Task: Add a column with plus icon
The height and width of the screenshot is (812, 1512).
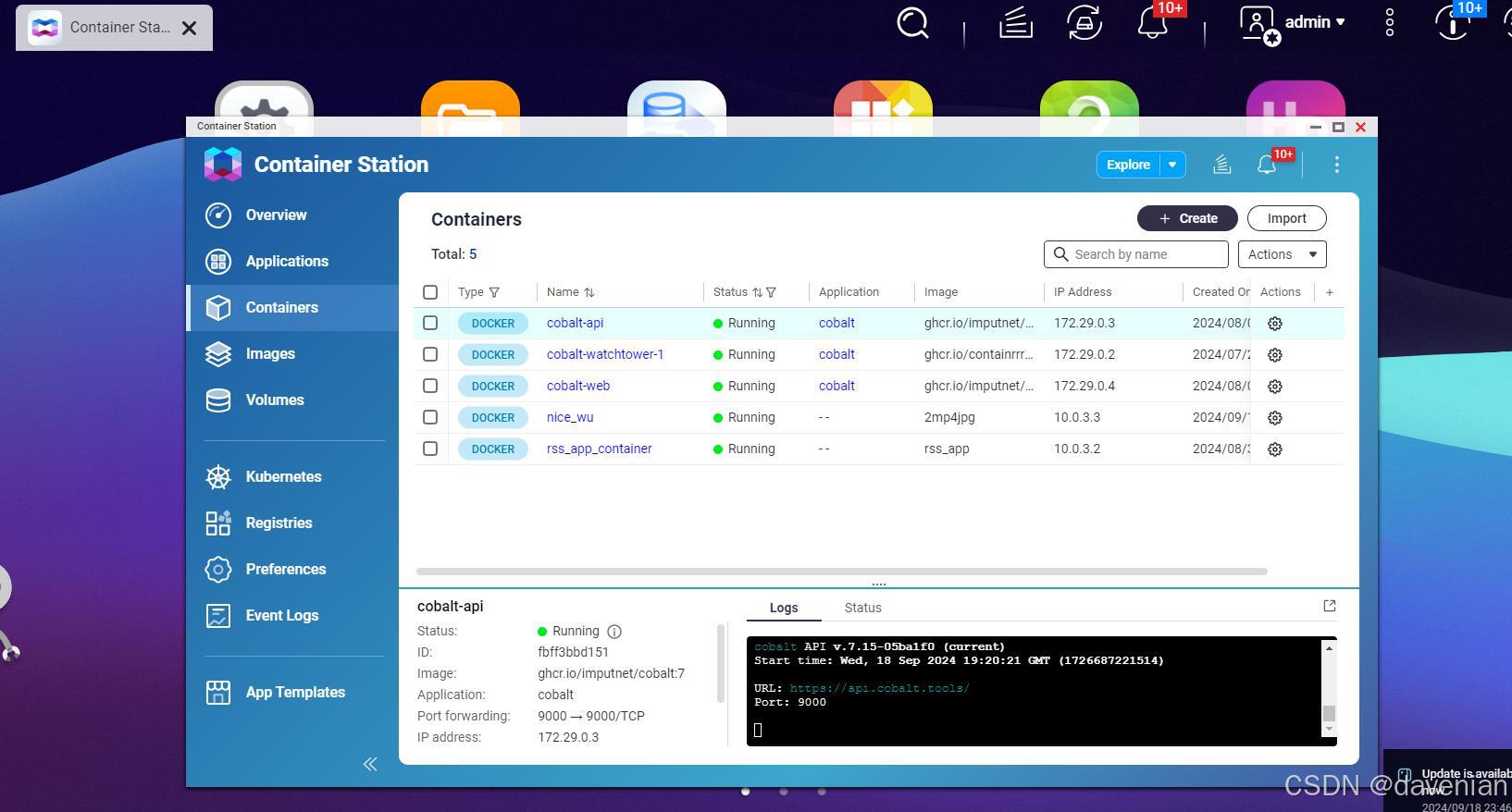Action: click(x=1330, y=292)
